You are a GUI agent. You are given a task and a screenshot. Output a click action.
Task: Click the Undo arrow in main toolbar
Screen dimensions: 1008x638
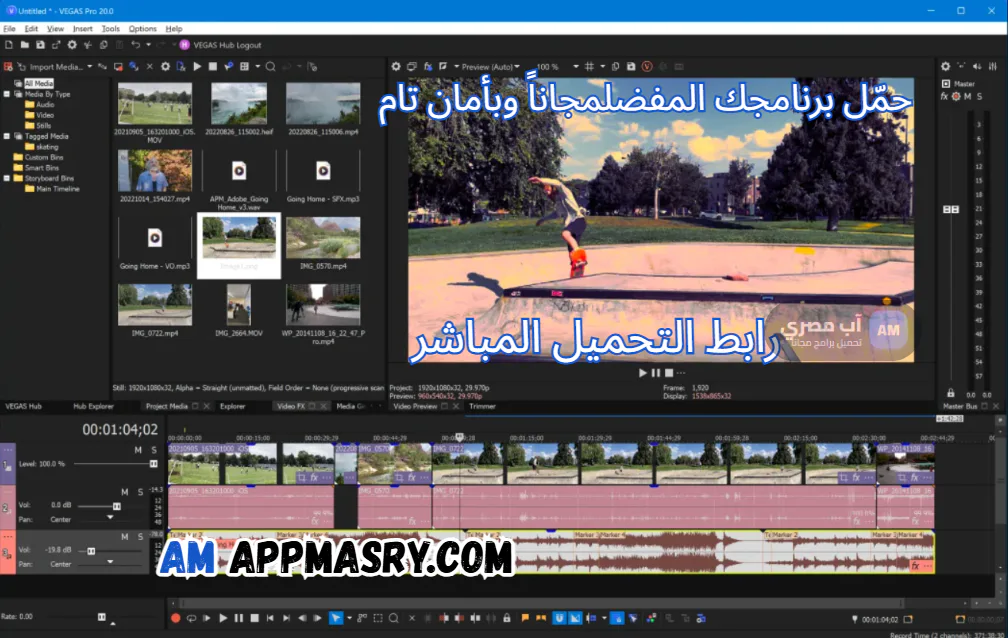[135, 45]
